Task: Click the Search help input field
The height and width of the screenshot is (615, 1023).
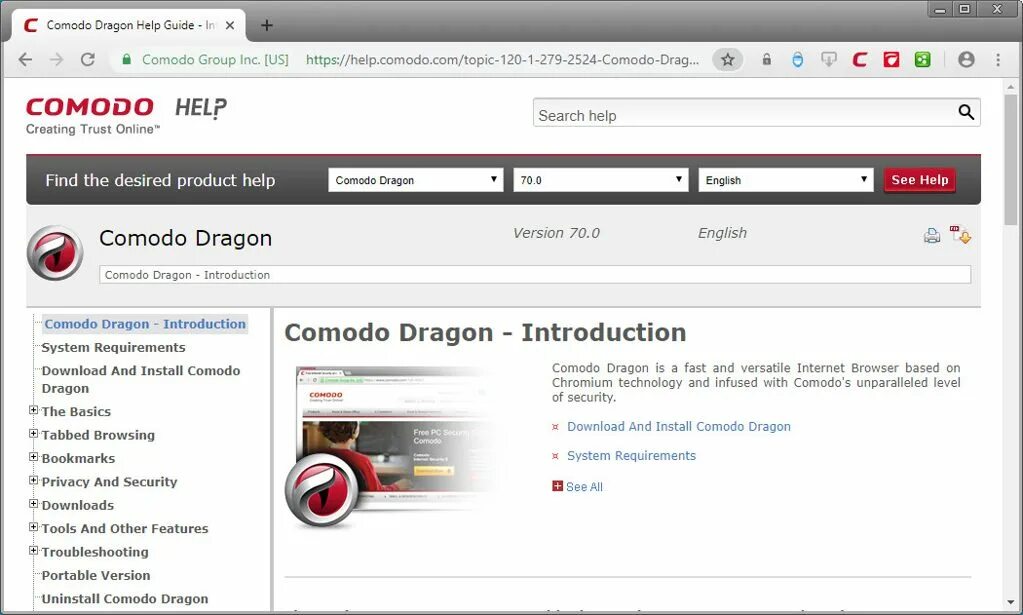Action: (744, 113)
